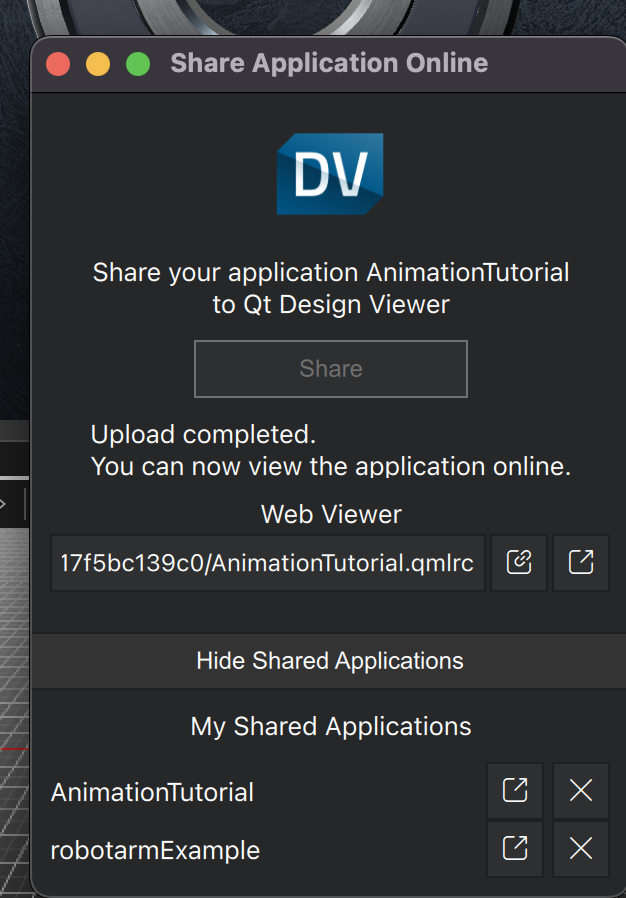
Task: Select the Web Viewer URL field
Action: [x=267, y=563]
